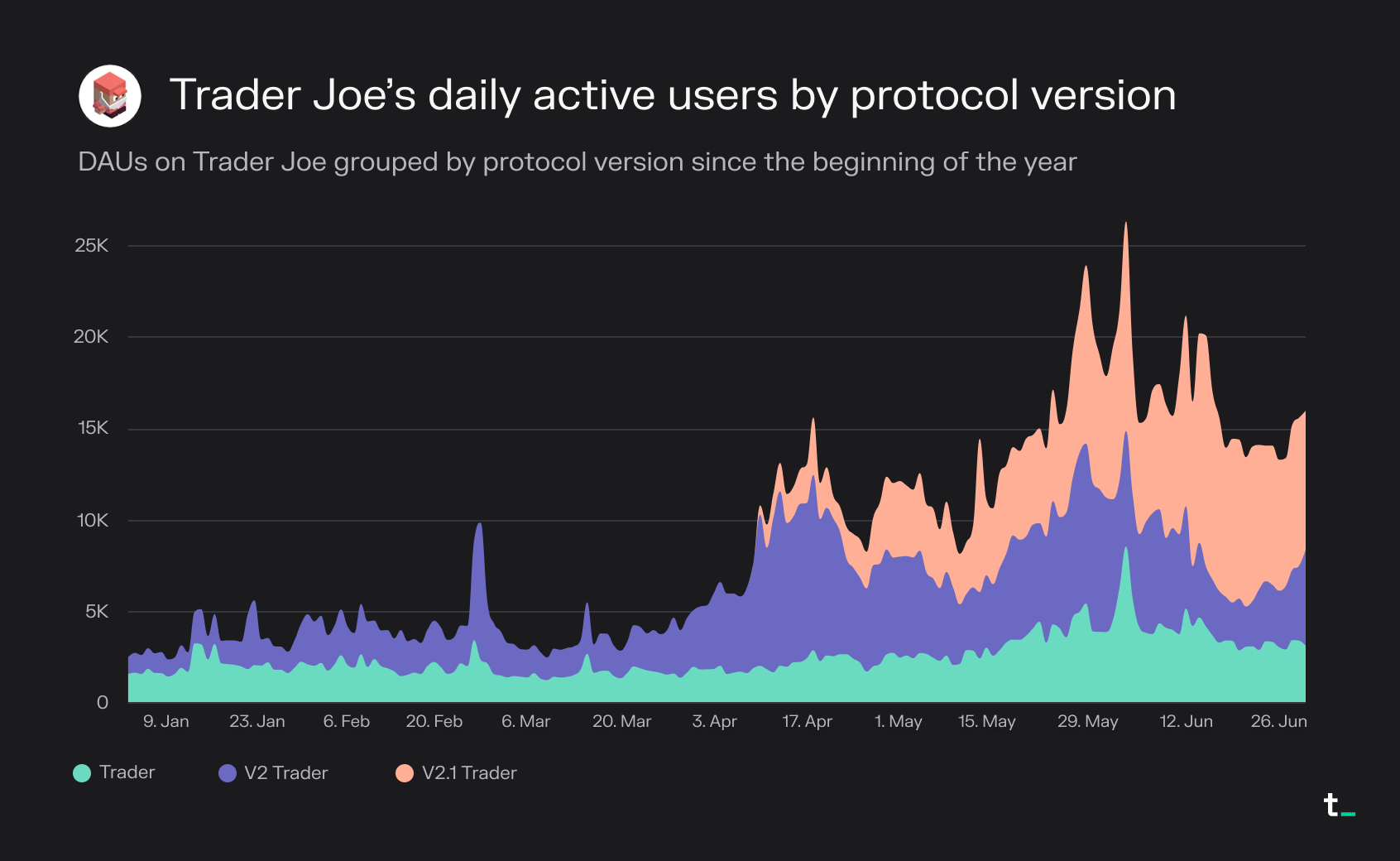Screen dimensions: 1400x861
Task: Hide the V2 Trader legend label
Action: tap(286, 773)
